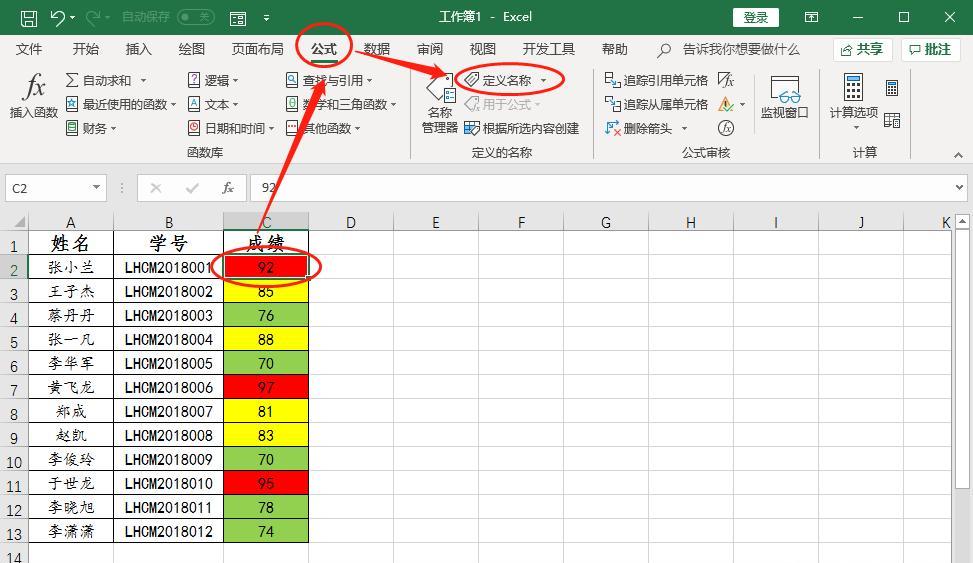Click the Undo arrow icon

click(x=58, y=18)
